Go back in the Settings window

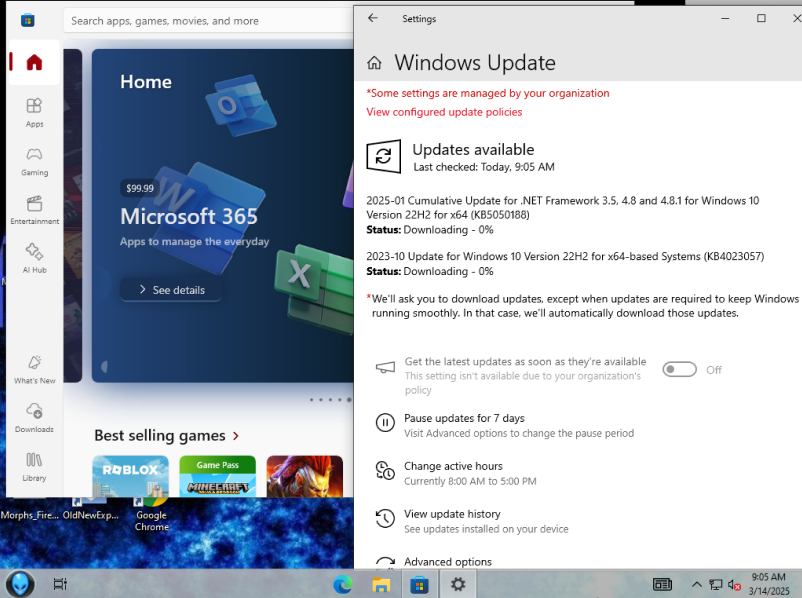pyautogui.click(x=373, y=18)
